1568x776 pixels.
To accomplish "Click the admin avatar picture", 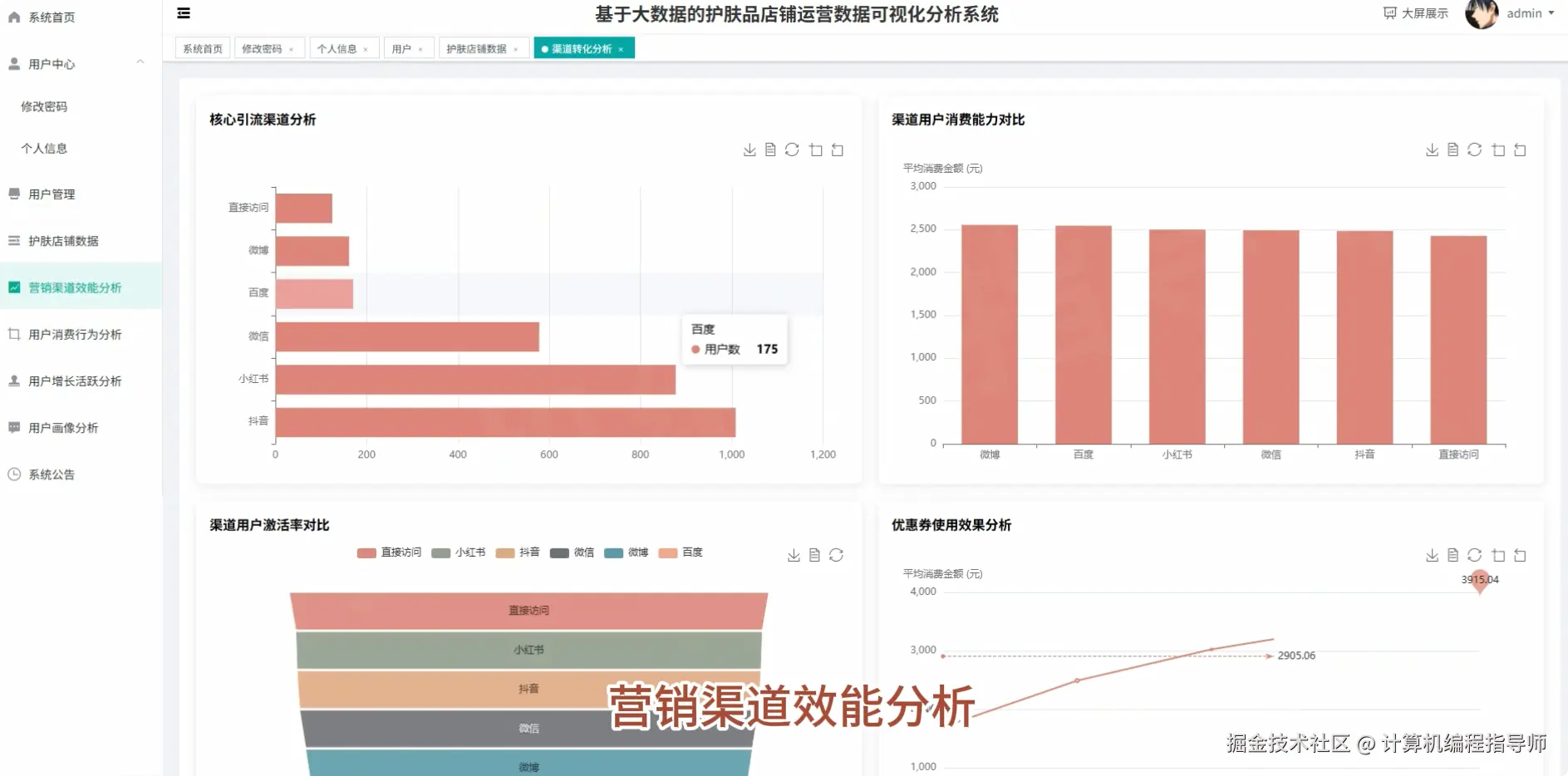I will (x=1482, y=13).
